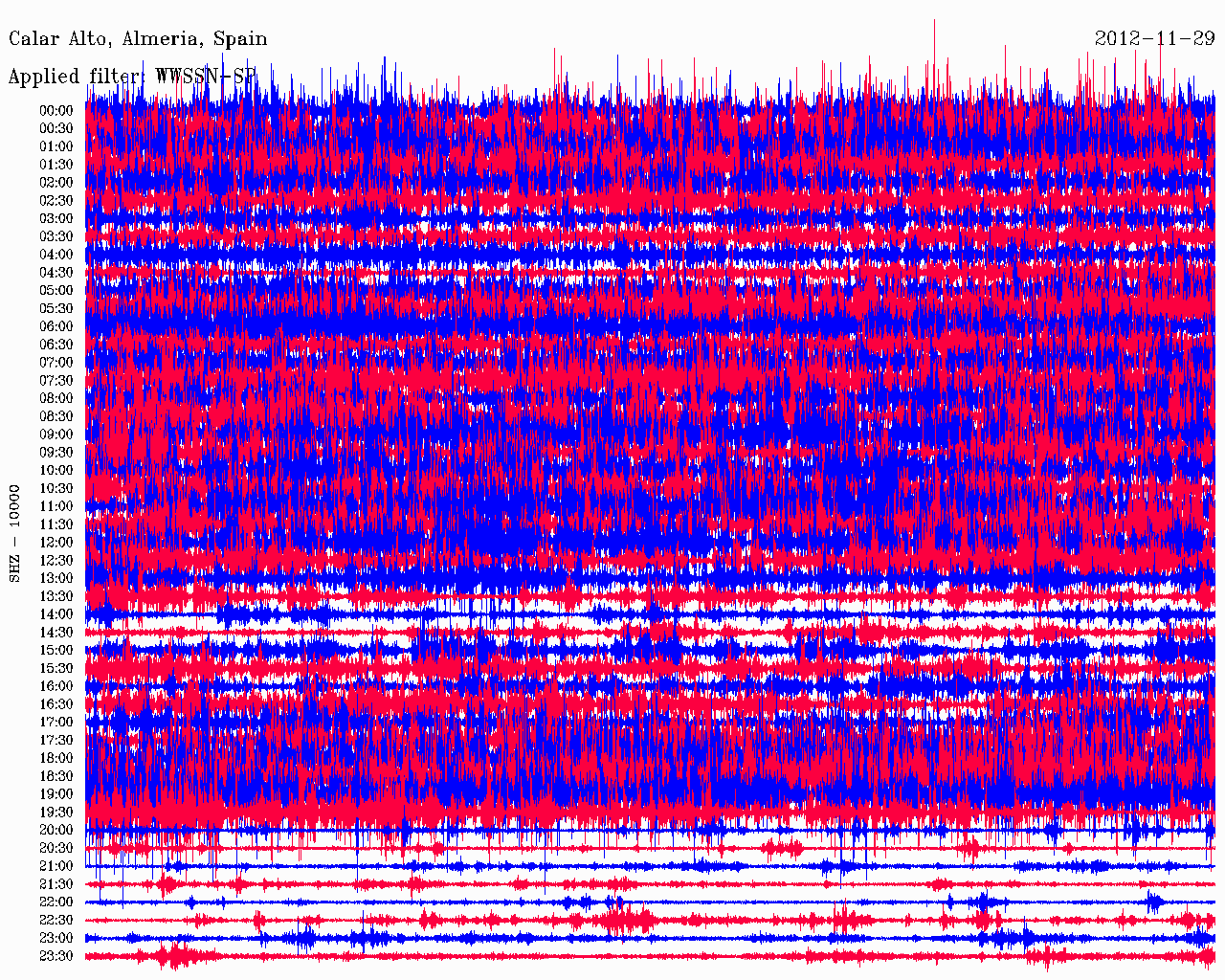The width and height of the screenshot is (1225, 980).
Task: Select the 00:00 time label
Action: (x=56, y=111)
